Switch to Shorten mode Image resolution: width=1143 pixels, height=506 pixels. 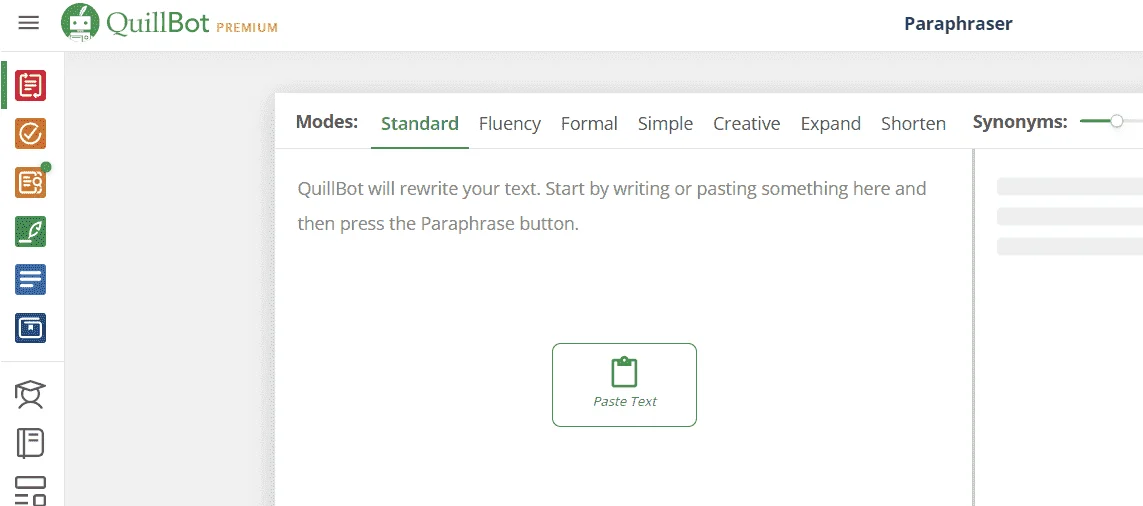[x=913, y=124]
